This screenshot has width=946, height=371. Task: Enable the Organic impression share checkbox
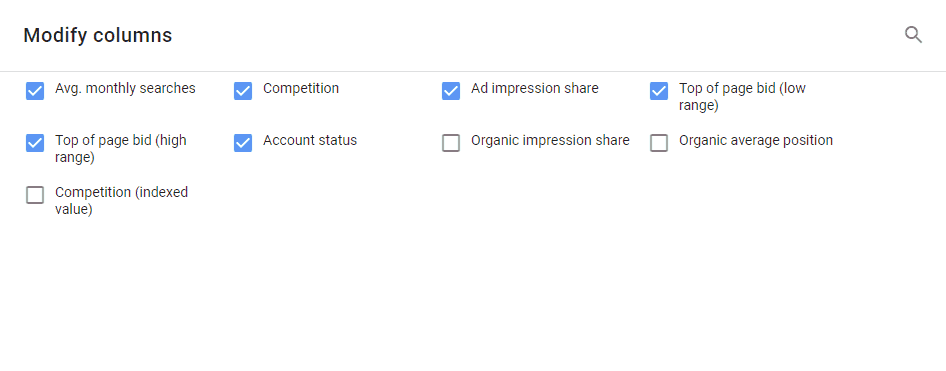451,143
